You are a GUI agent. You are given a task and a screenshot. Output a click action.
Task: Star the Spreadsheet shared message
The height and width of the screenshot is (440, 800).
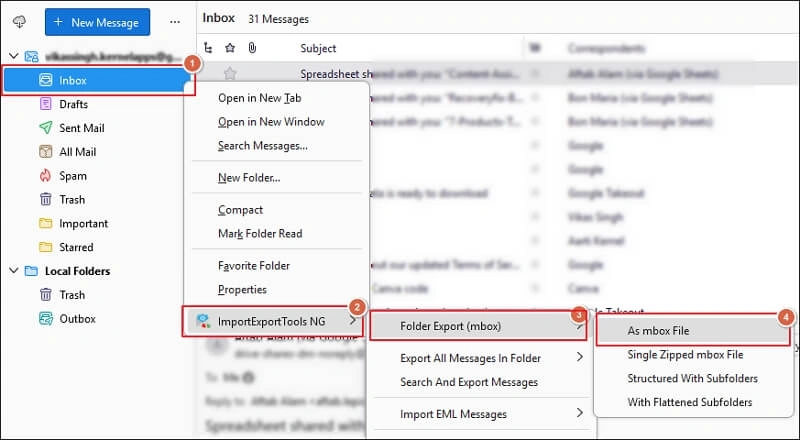pyautogui.click(x=230, y=74)
